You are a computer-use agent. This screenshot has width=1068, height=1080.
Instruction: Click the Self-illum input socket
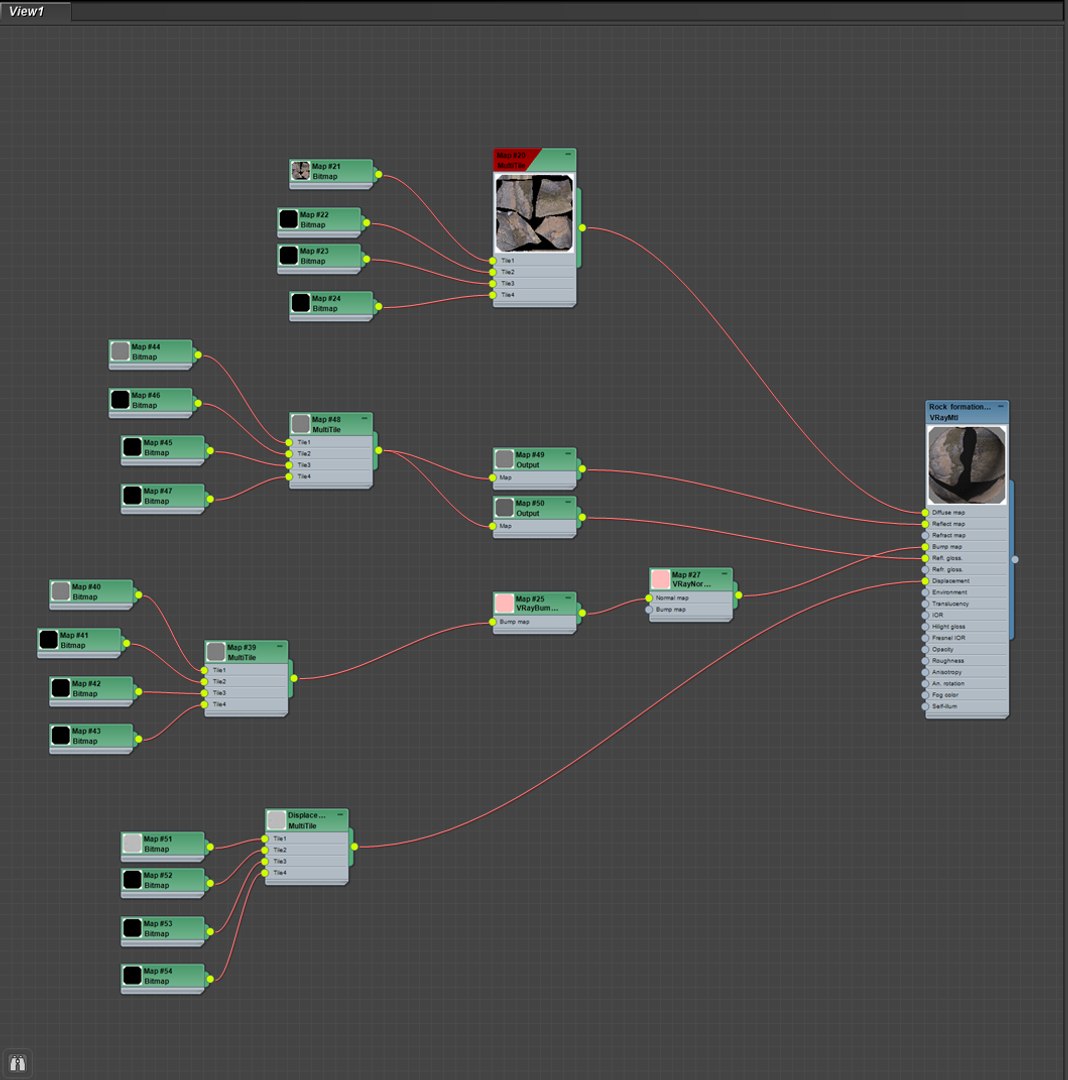pos(925,707)
